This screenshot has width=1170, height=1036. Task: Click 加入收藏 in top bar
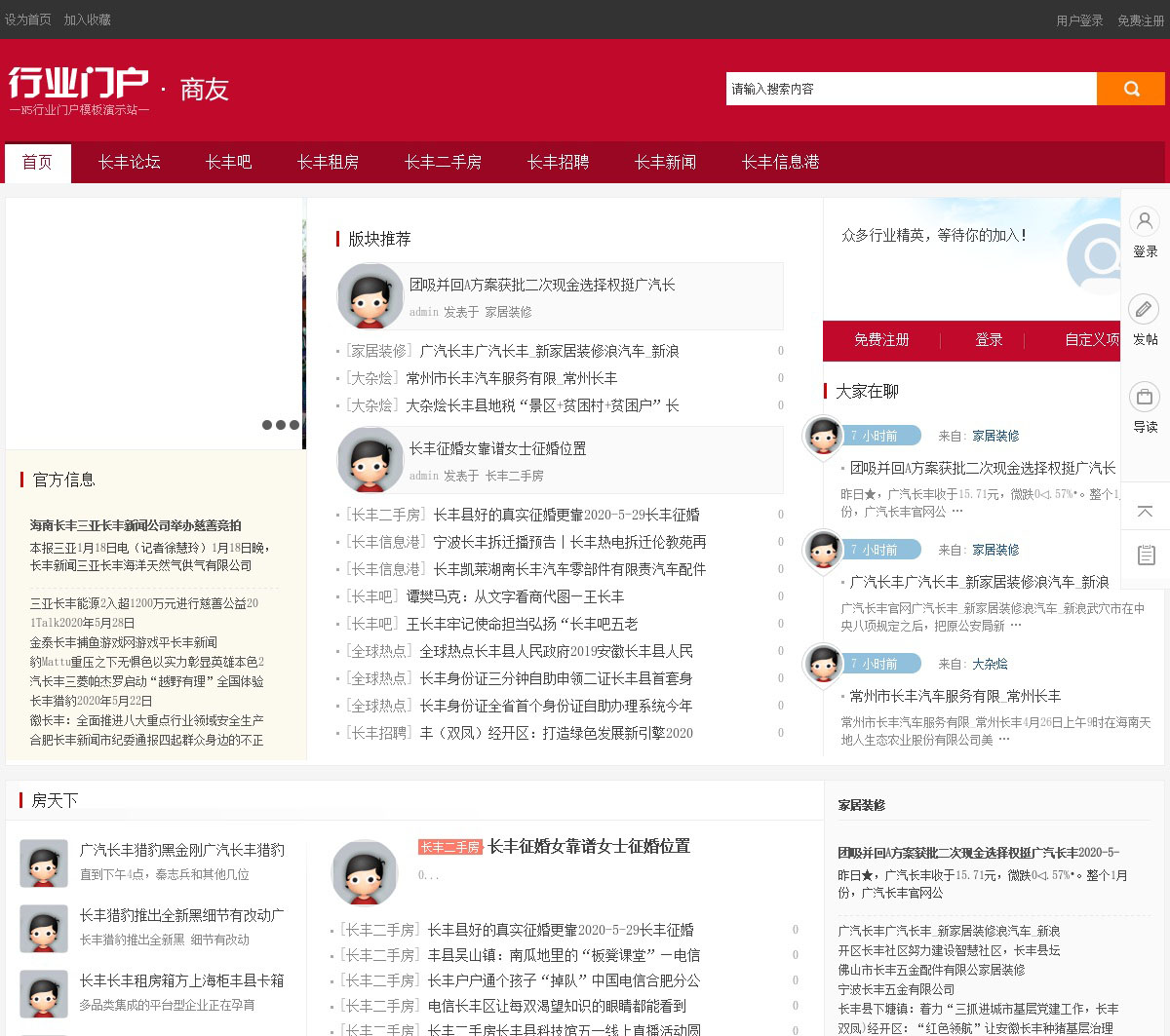coord(88,19)
